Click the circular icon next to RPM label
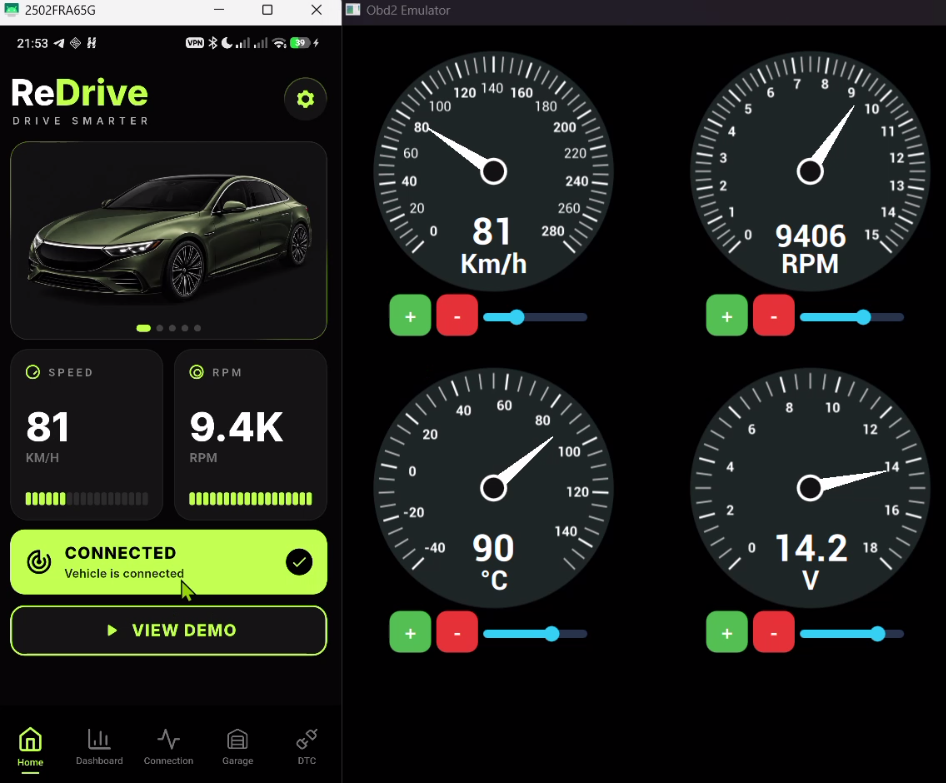The height and width of the screenshot is (783, 946). point(197,372)
